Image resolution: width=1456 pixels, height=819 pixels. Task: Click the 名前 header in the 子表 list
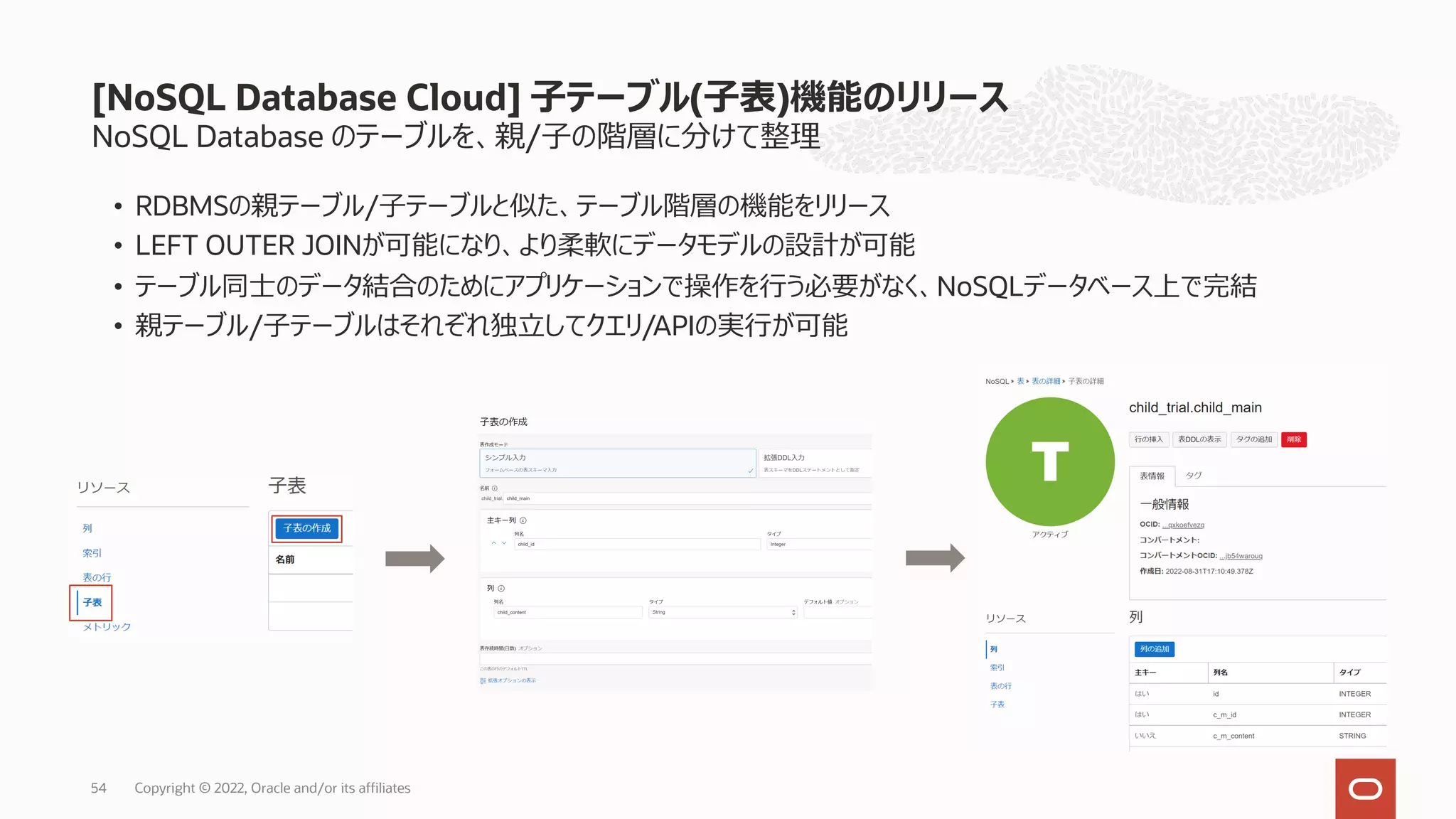[285, 560]
